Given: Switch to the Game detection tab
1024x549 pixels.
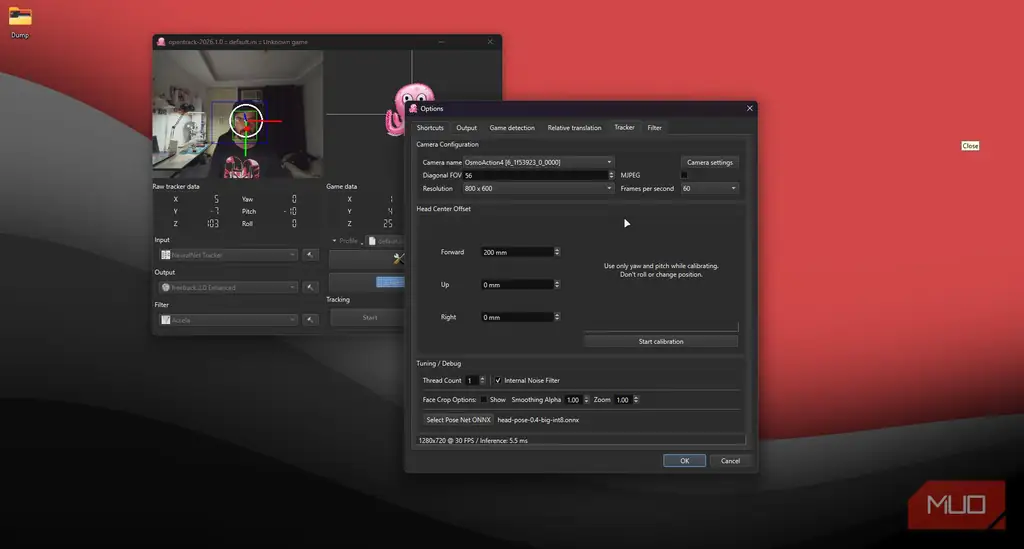Looking at the screenshot, I should (512, 128).
